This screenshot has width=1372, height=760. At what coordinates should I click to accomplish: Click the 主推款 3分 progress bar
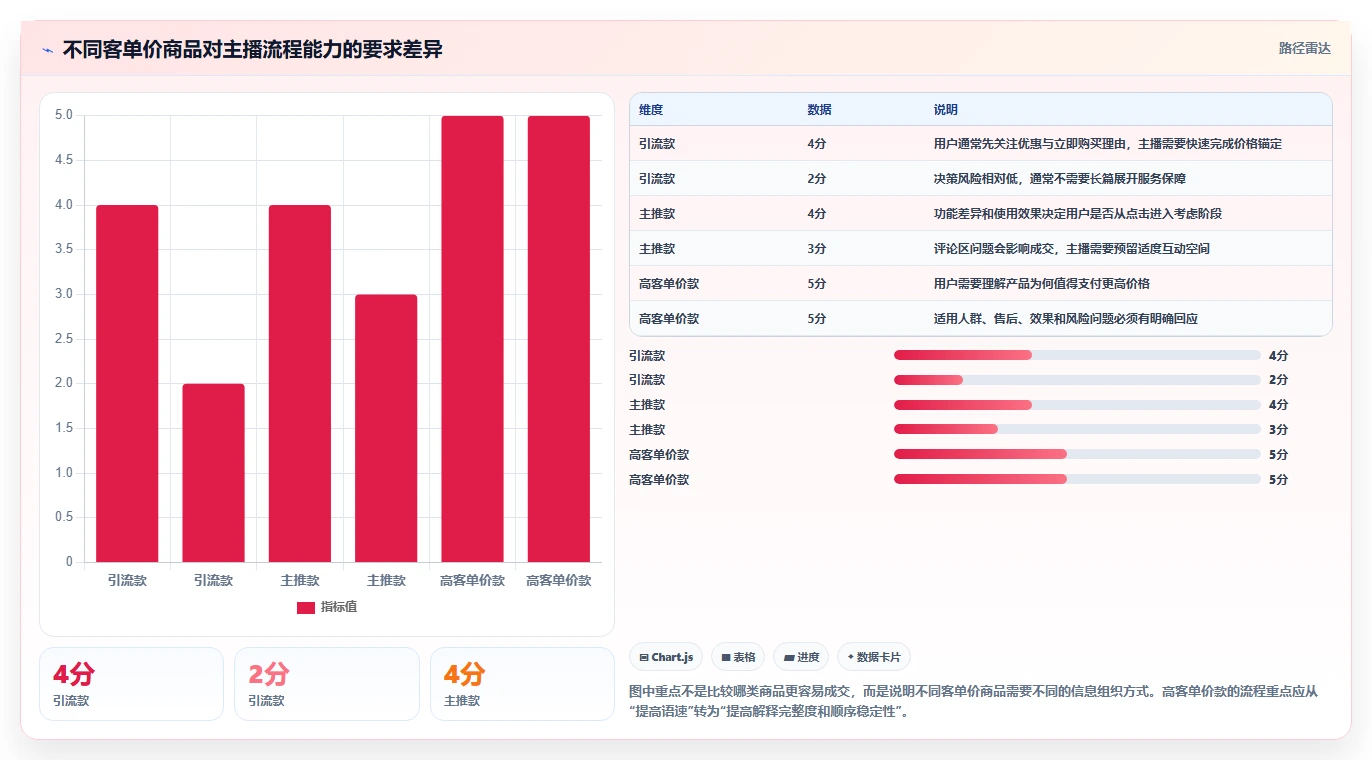(x=1077, y=430)
